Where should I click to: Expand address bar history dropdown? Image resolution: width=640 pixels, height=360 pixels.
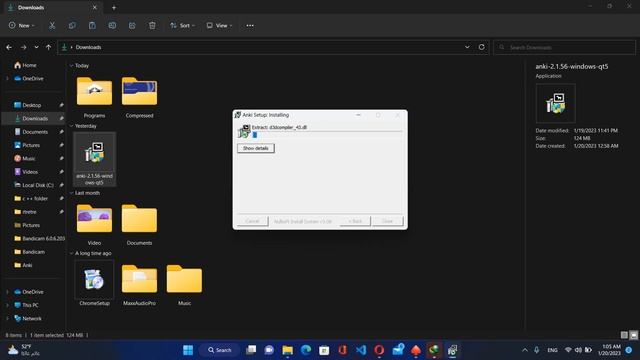(x=467, y=47)
